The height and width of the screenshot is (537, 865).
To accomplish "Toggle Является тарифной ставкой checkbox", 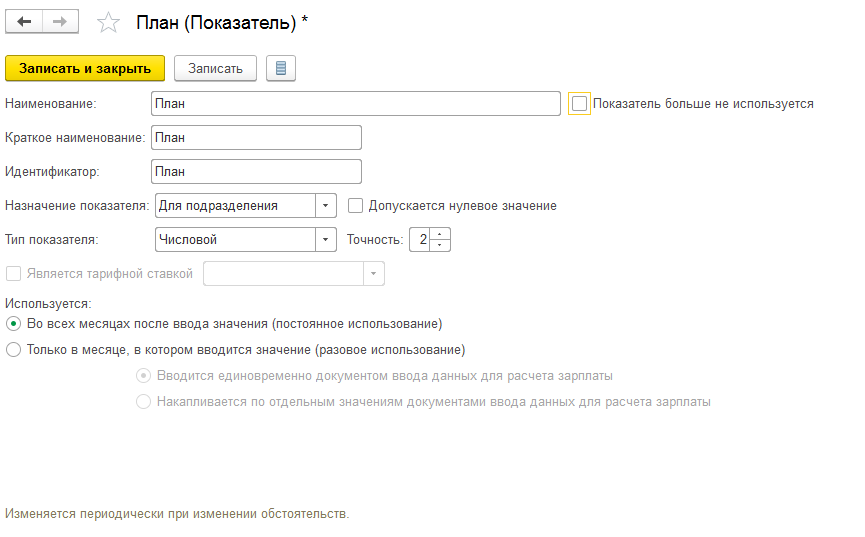I will pos(13,274).
